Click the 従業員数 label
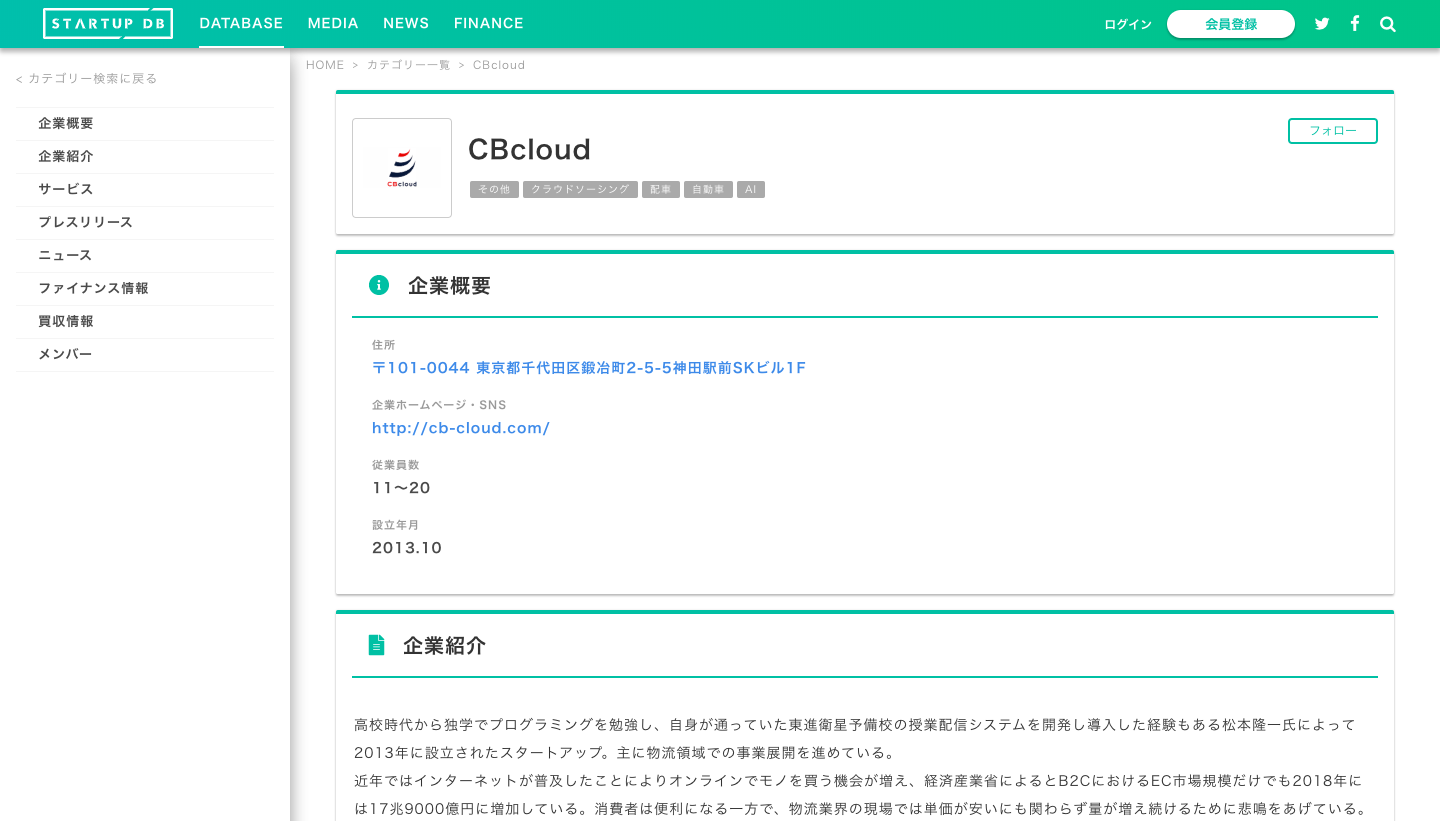 click(x=396, y=465)
